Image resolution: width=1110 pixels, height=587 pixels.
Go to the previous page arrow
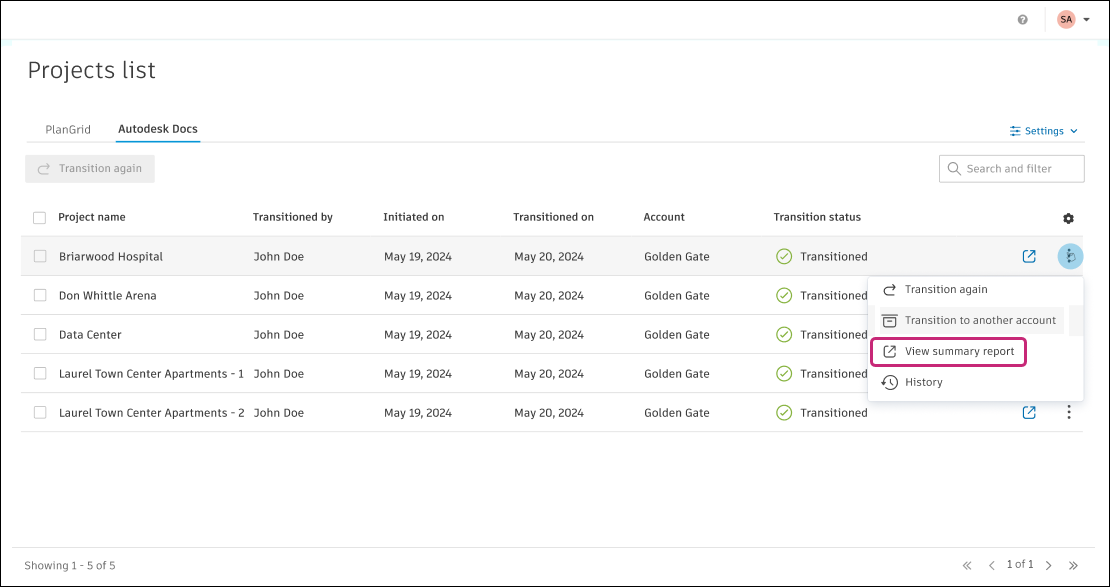992,566
